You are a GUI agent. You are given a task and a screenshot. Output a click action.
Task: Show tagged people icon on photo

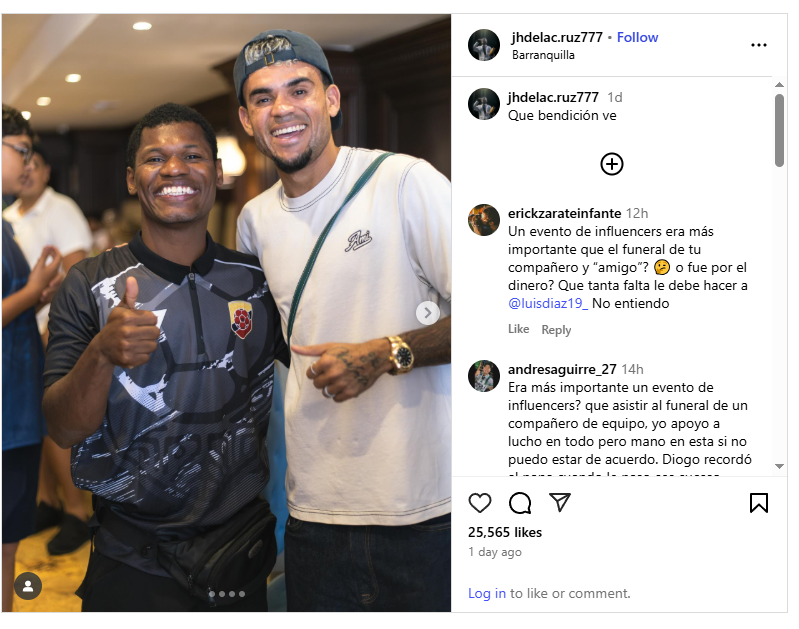tap(28, 586)
